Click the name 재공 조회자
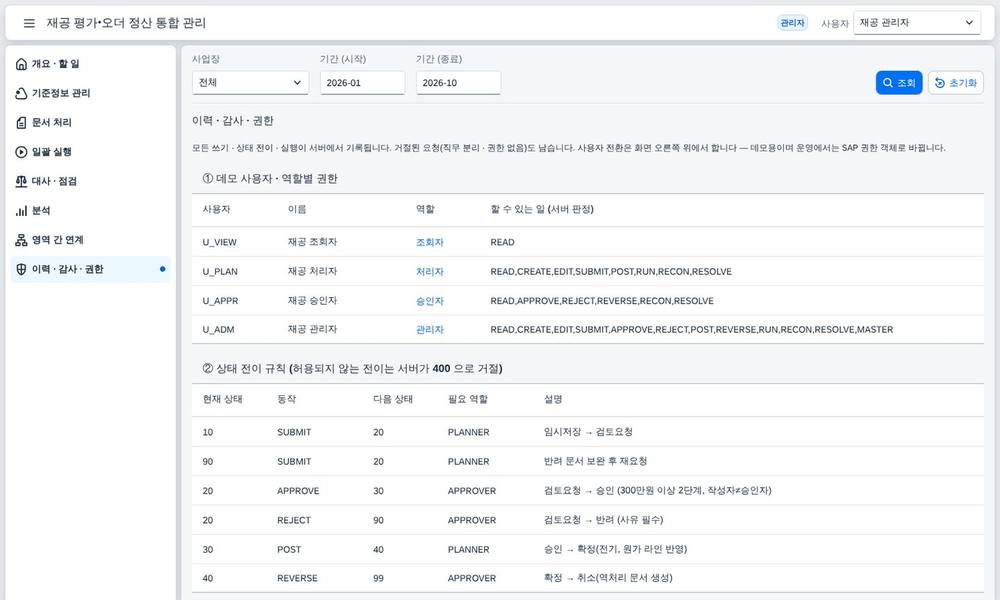Screen dimensions: 1000x600 click(312, 242)
